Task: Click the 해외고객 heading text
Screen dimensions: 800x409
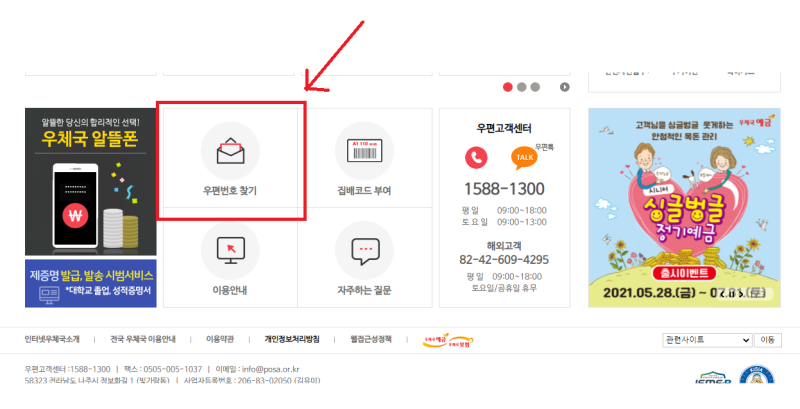Action: pos(504,246)
